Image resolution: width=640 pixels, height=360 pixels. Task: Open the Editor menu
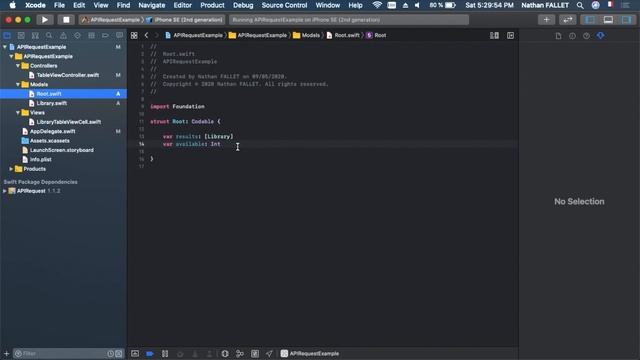182,5
